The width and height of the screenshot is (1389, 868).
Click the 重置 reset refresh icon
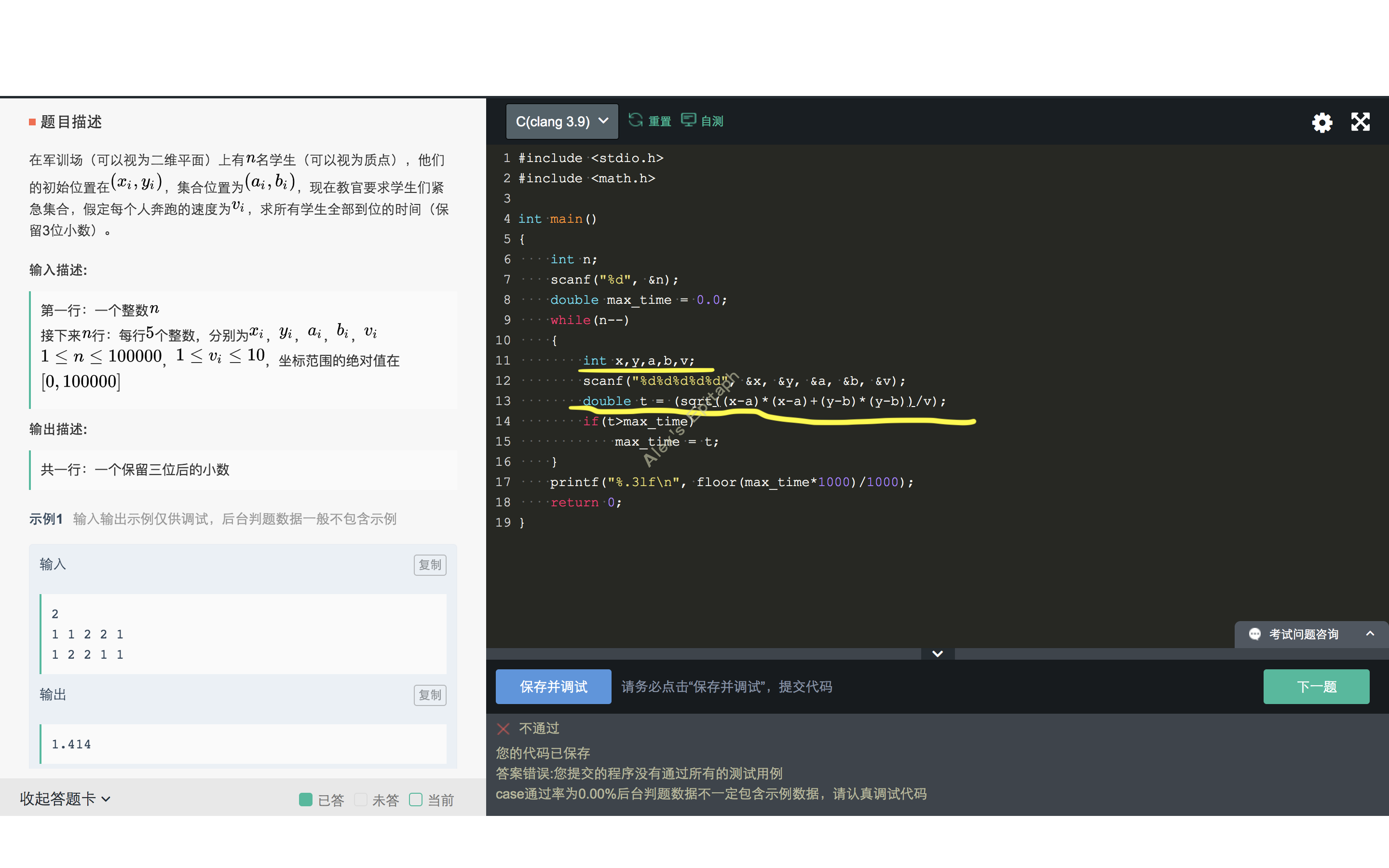(x=635, y=120)
